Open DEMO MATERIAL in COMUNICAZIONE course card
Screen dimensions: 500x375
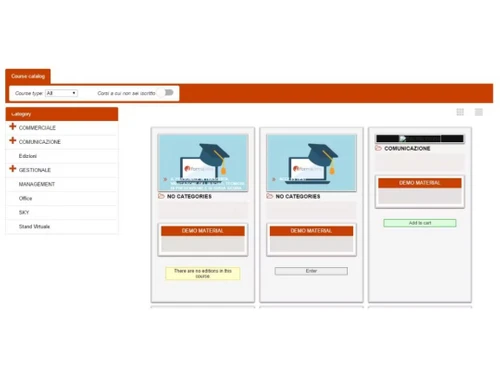(x=420, y=183)
